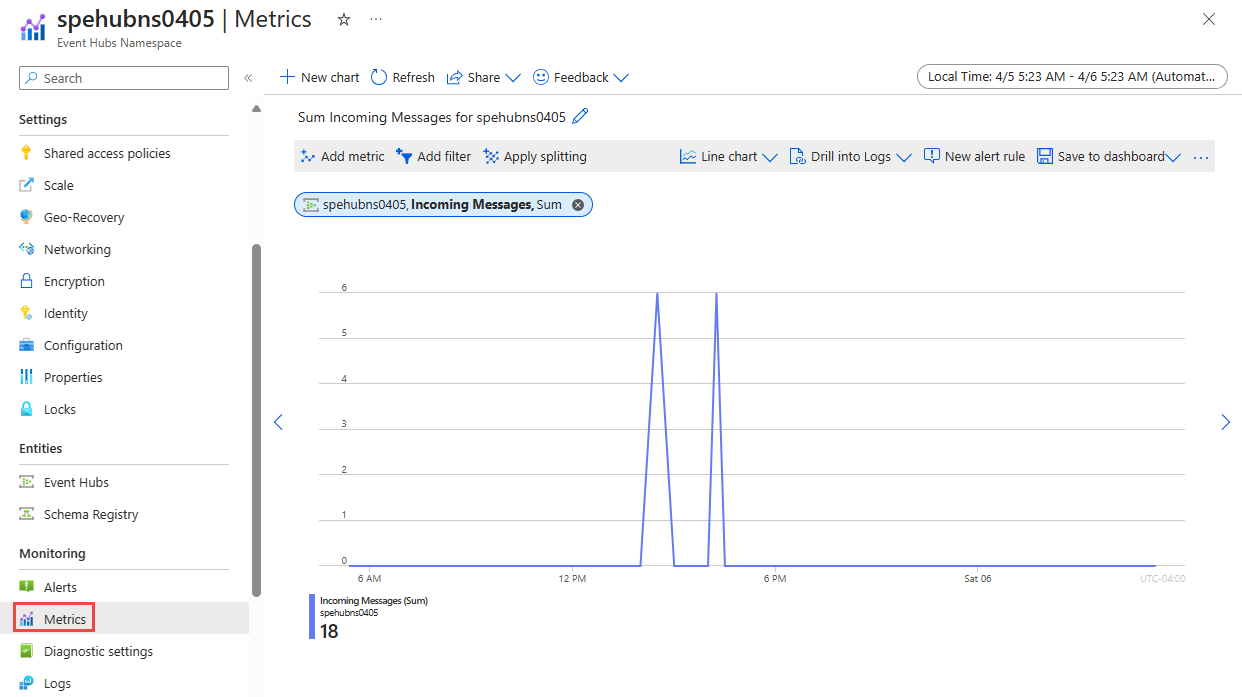Viewport: 1242px width, 697px height.
Task: Click the Refresh icon in toolbar
Action: tap(379, 77)
